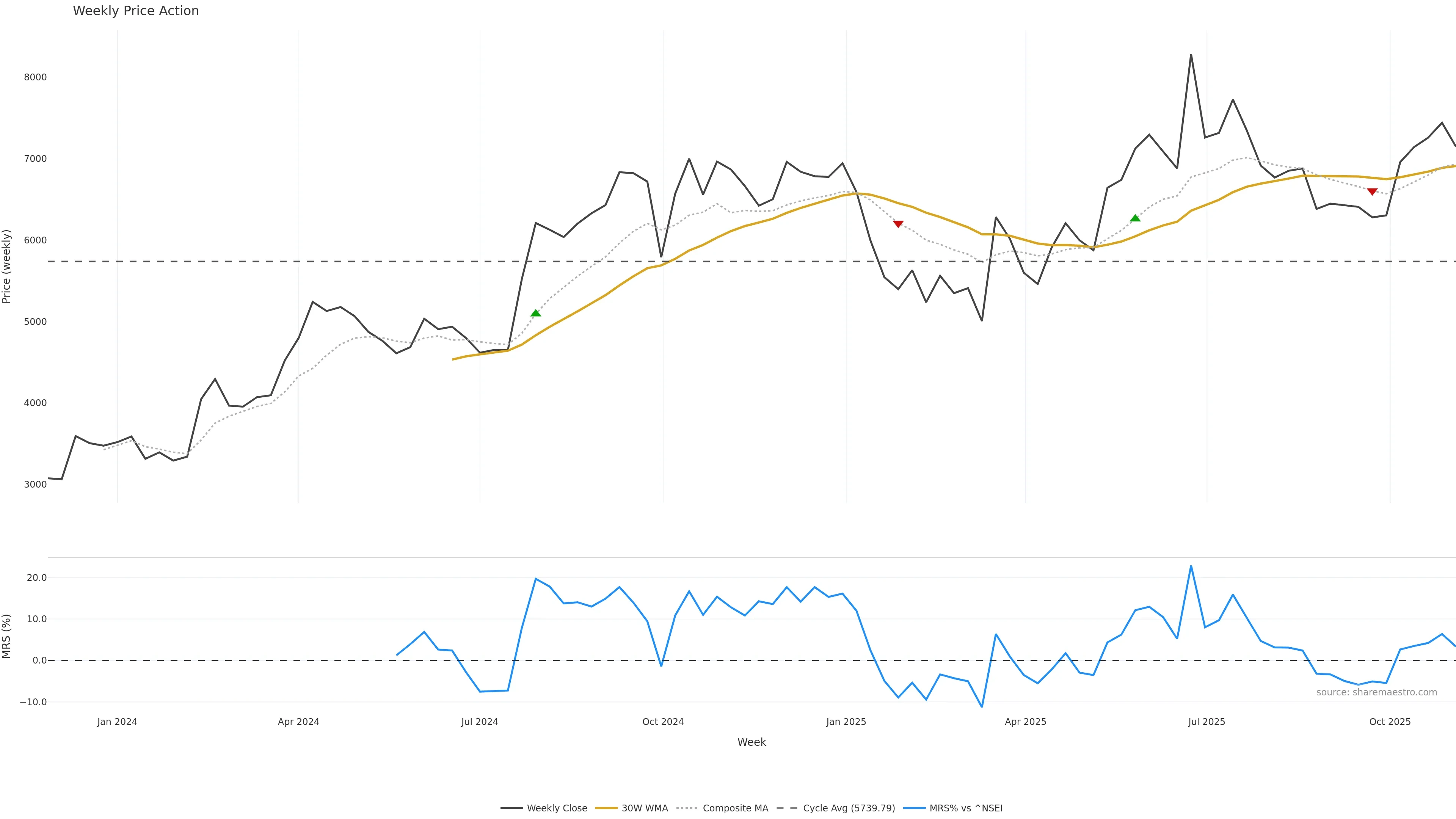Click the red down triangle near October 2025
The height and width of the screenshot is (819, 1456).
[1372, 191]
